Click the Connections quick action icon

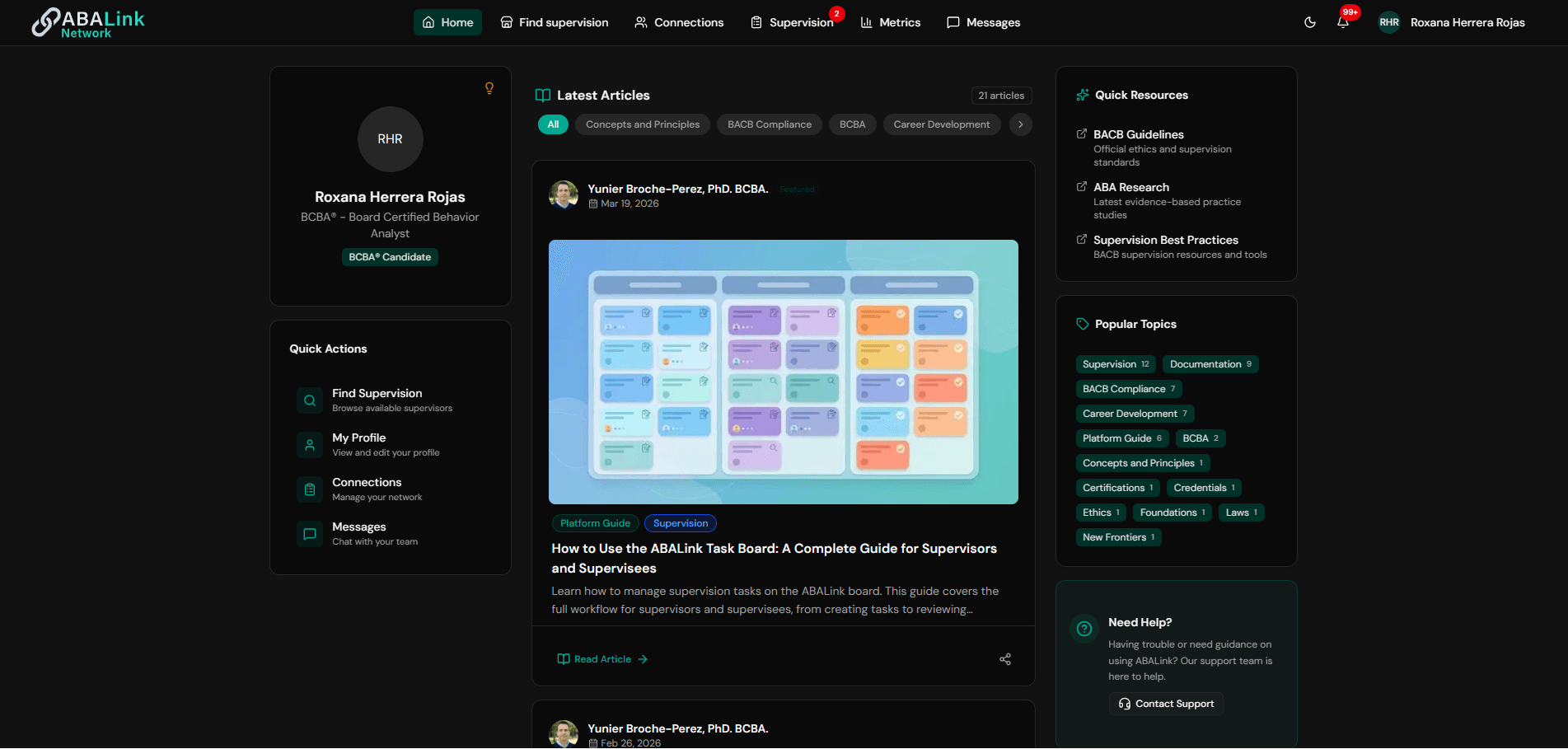click(310, 489)
